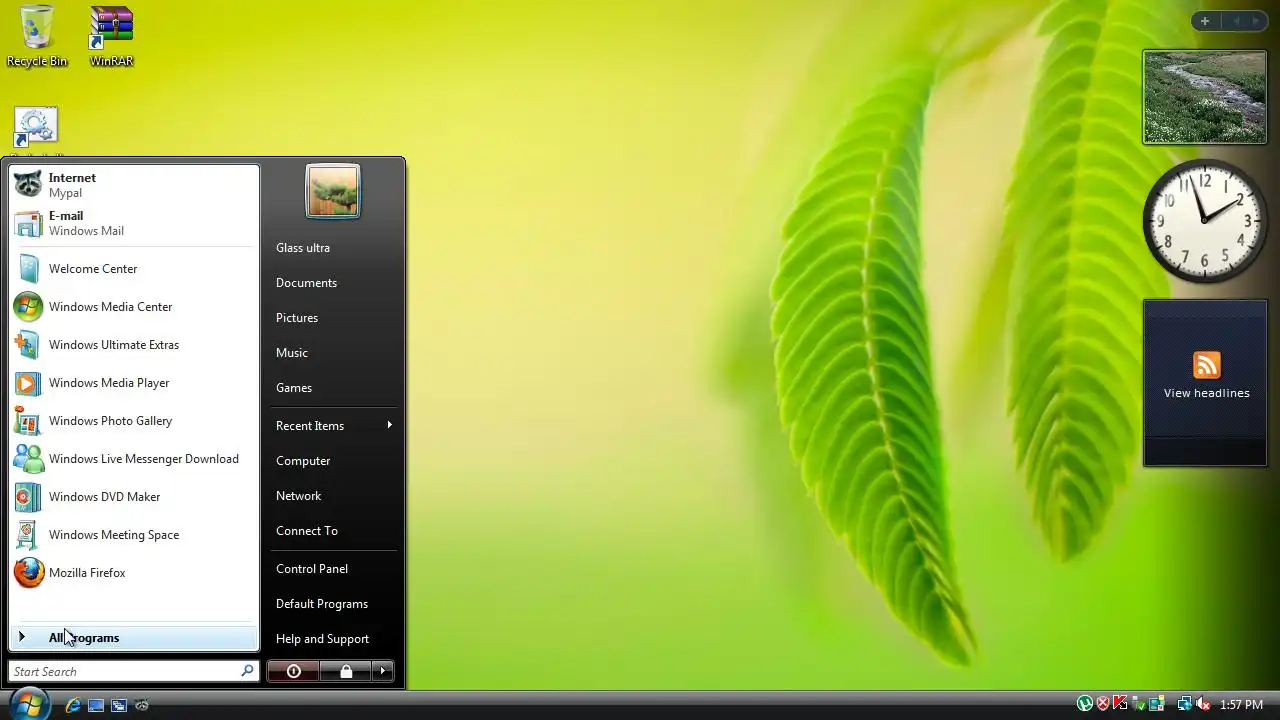Click the sidebar next gadgets page arrow

tap(1256, 21)
